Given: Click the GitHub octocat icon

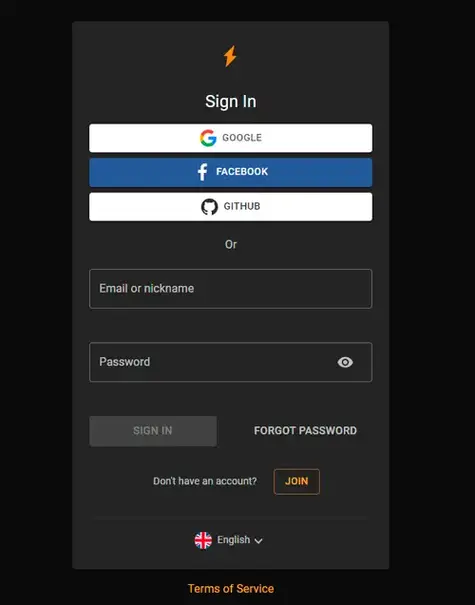Looking at the screenshot, I should (210, 206).
